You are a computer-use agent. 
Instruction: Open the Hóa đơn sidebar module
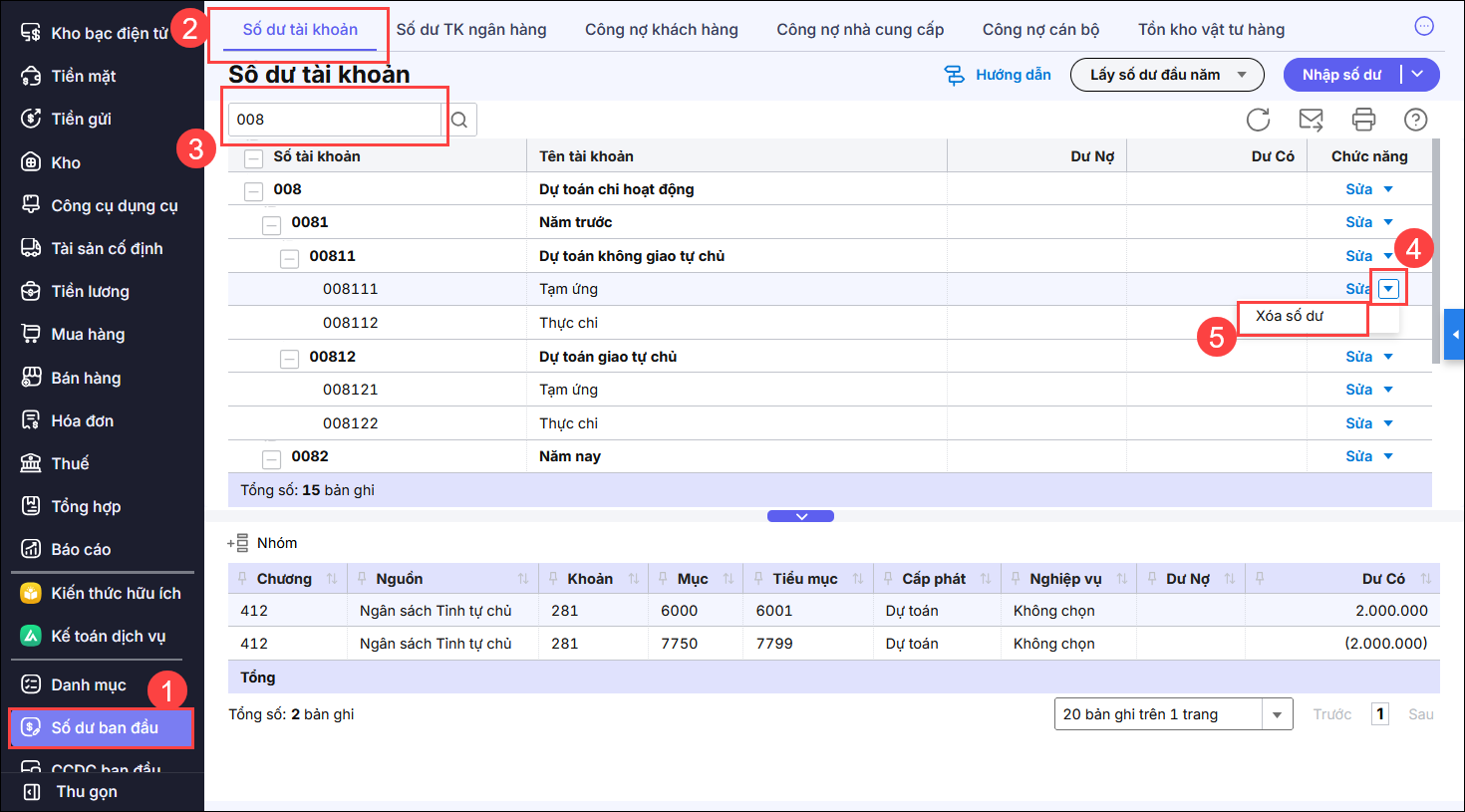[82, 420]
